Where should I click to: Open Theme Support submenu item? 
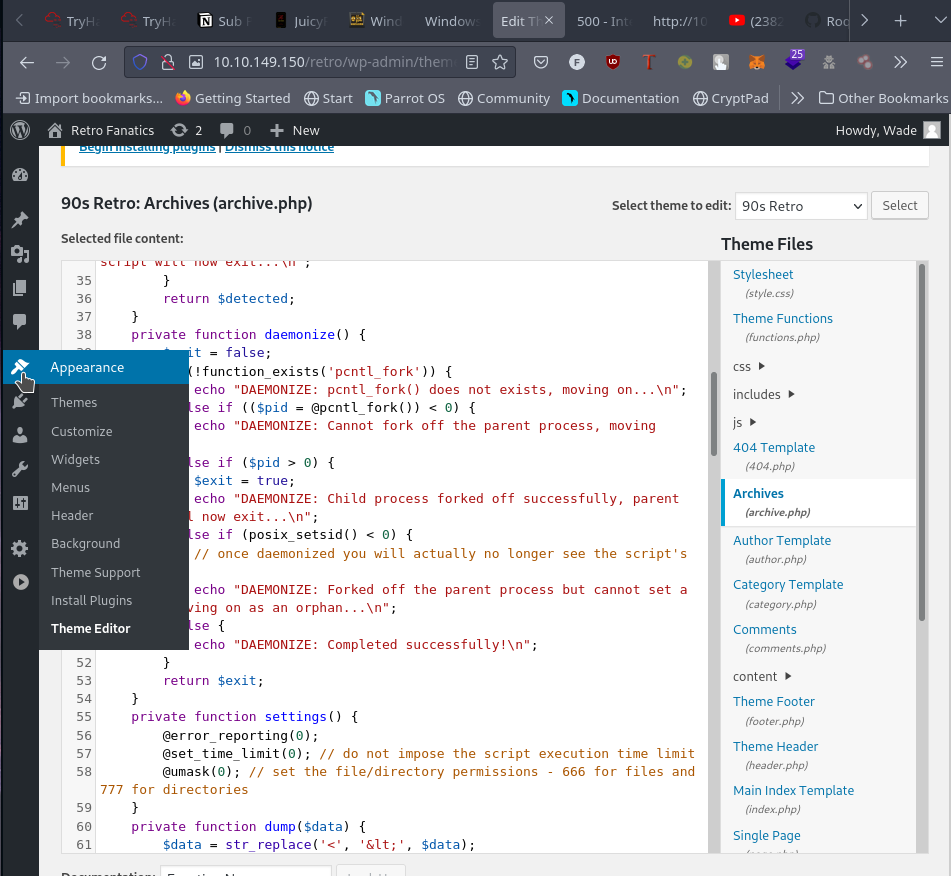coord(96,573)
